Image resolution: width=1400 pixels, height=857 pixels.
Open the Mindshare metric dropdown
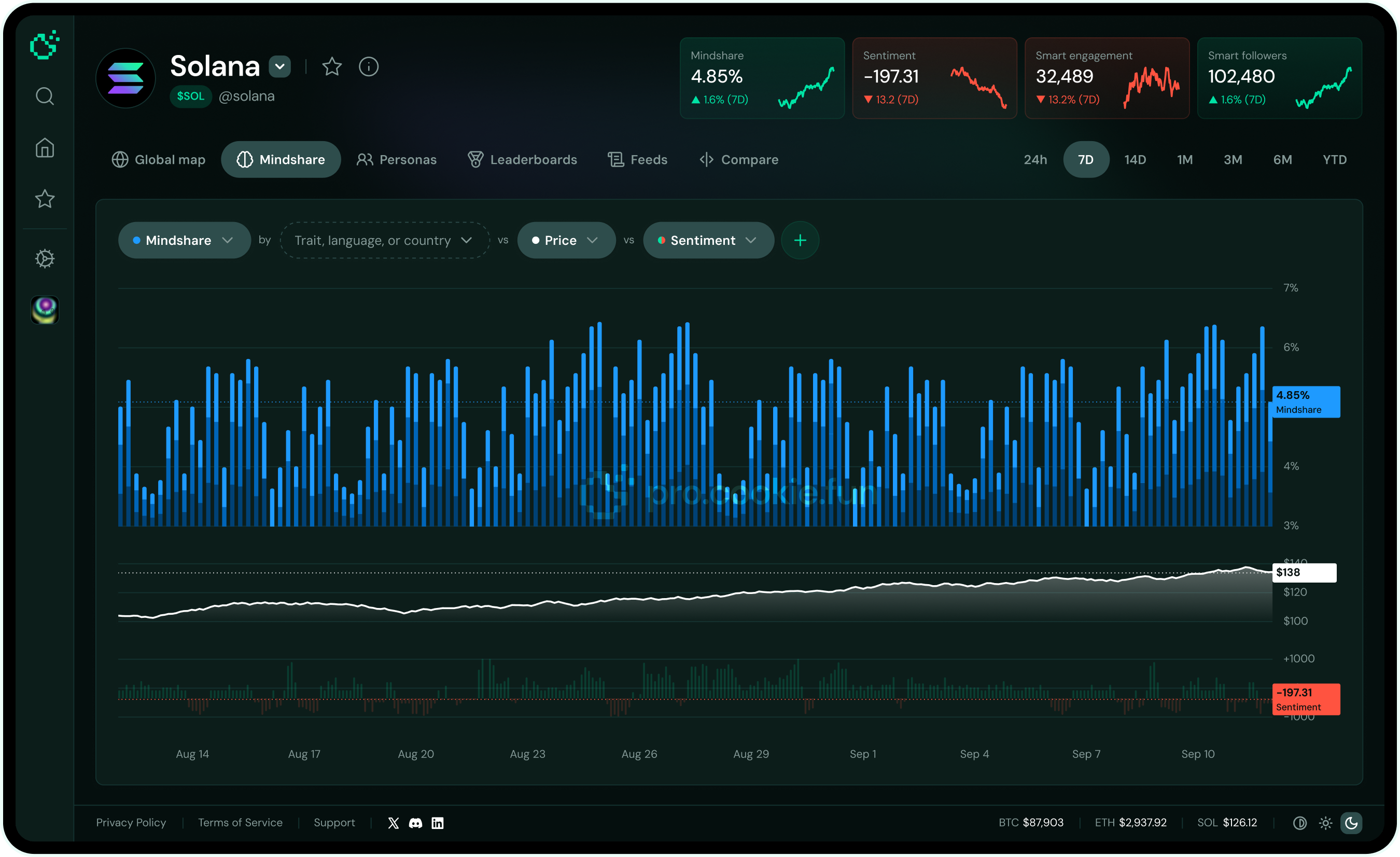[x=184, y=240]
